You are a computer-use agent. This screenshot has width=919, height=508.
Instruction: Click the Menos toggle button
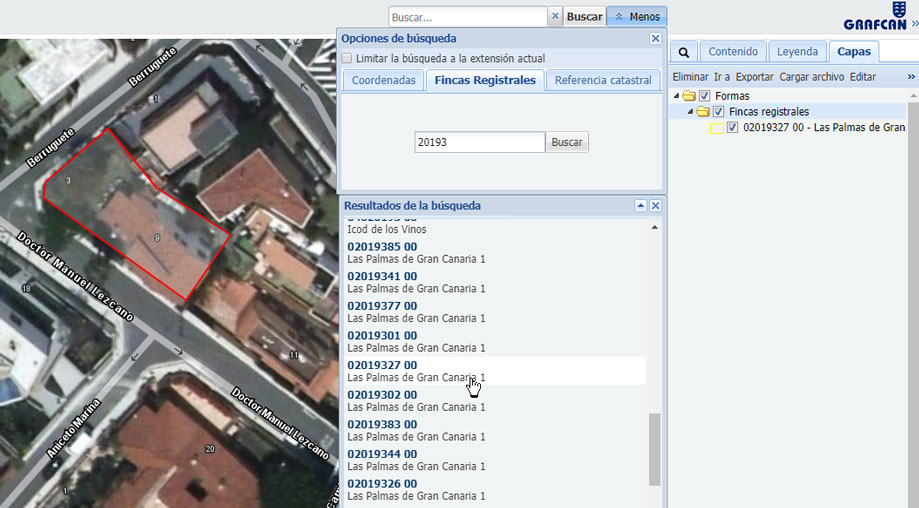[x=637, y=17]
